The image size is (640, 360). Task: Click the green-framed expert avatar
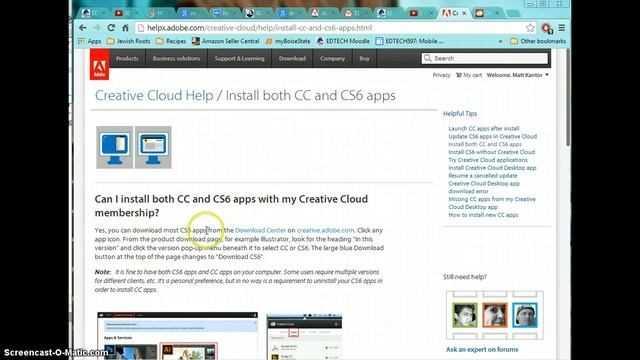(465, 315)
